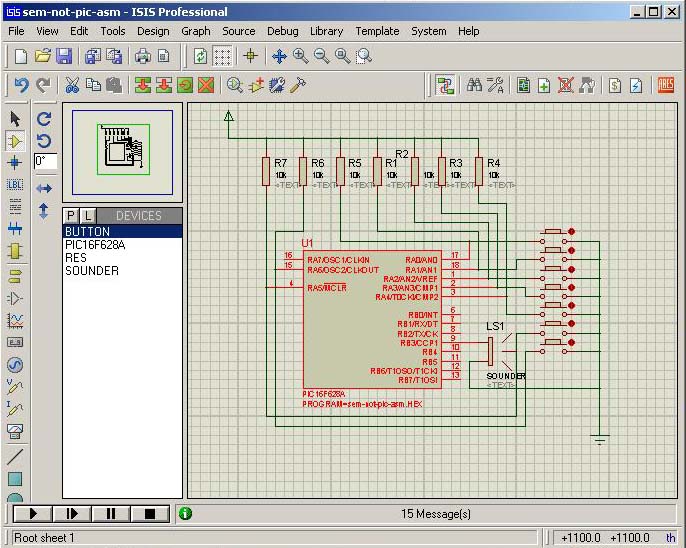686x548 pixels.
Task: Click the X-Mirror horizontal flip icon
Action: pyautogui.click(x=44, y=188)
